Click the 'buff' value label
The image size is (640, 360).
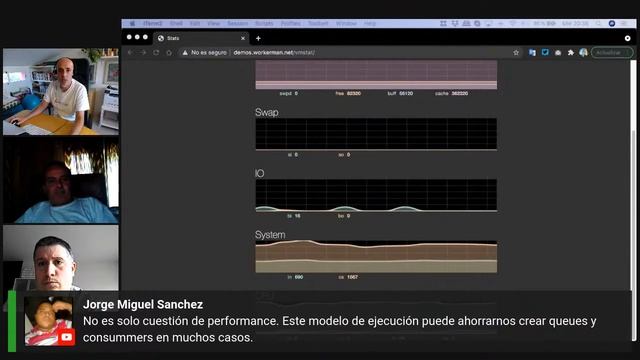[400, 93]
